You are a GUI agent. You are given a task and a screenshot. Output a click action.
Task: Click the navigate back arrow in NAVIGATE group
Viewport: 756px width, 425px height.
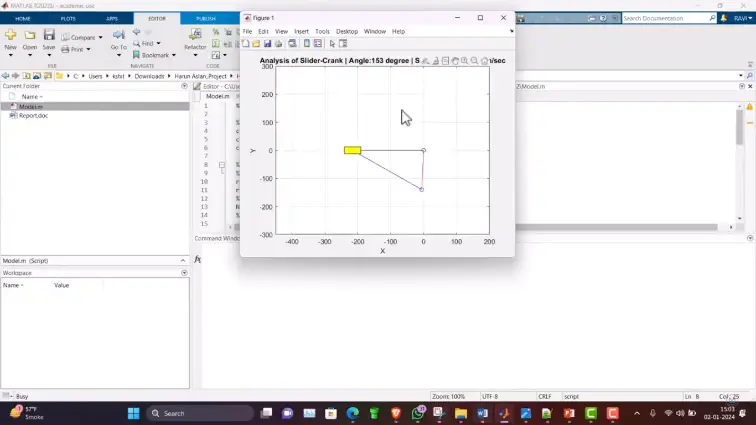[136, 32]
